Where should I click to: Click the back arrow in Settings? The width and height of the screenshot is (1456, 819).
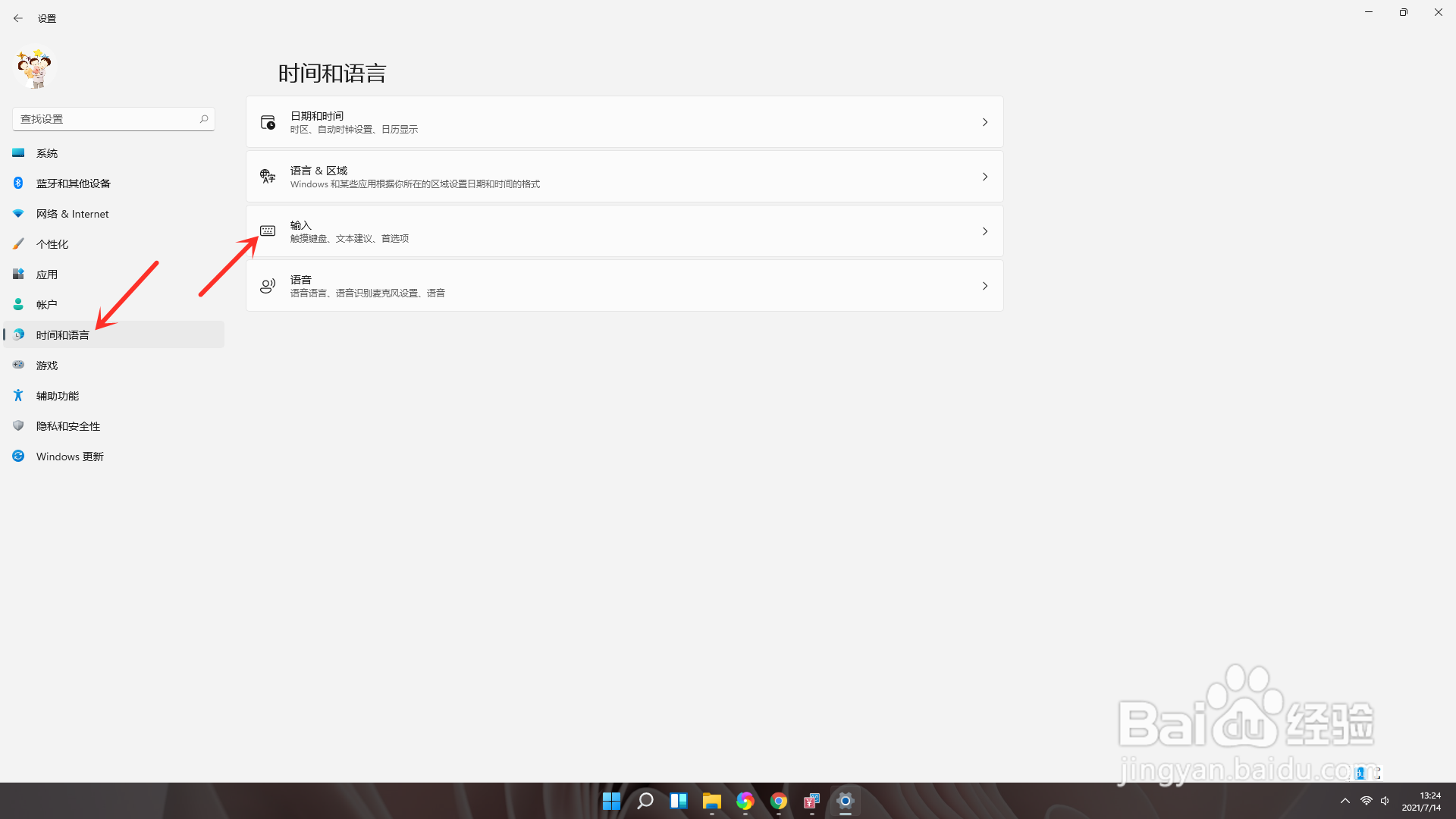18,18
